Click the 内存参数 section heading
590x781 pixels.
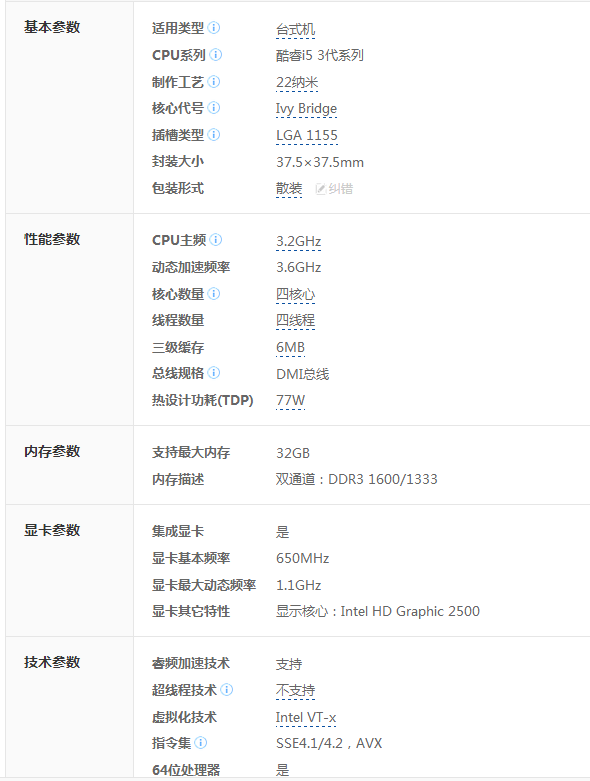pyautogui.click(x=52, y=452)
